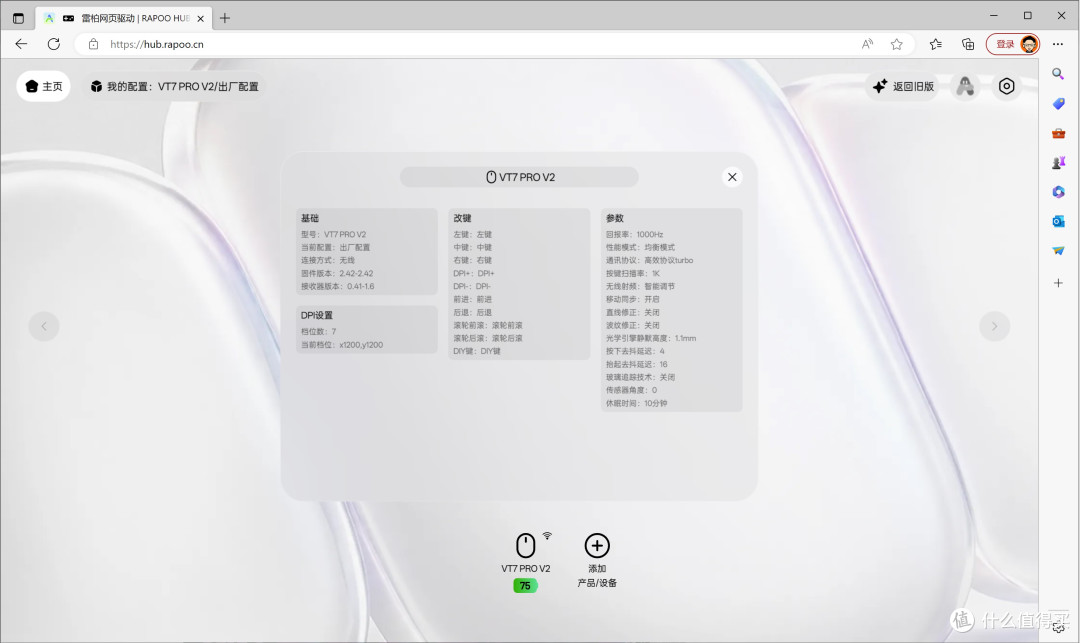The width and height of the screenshot is (1080, 643).
Task: Open browser collections icon
Action: tap(968, 44)
